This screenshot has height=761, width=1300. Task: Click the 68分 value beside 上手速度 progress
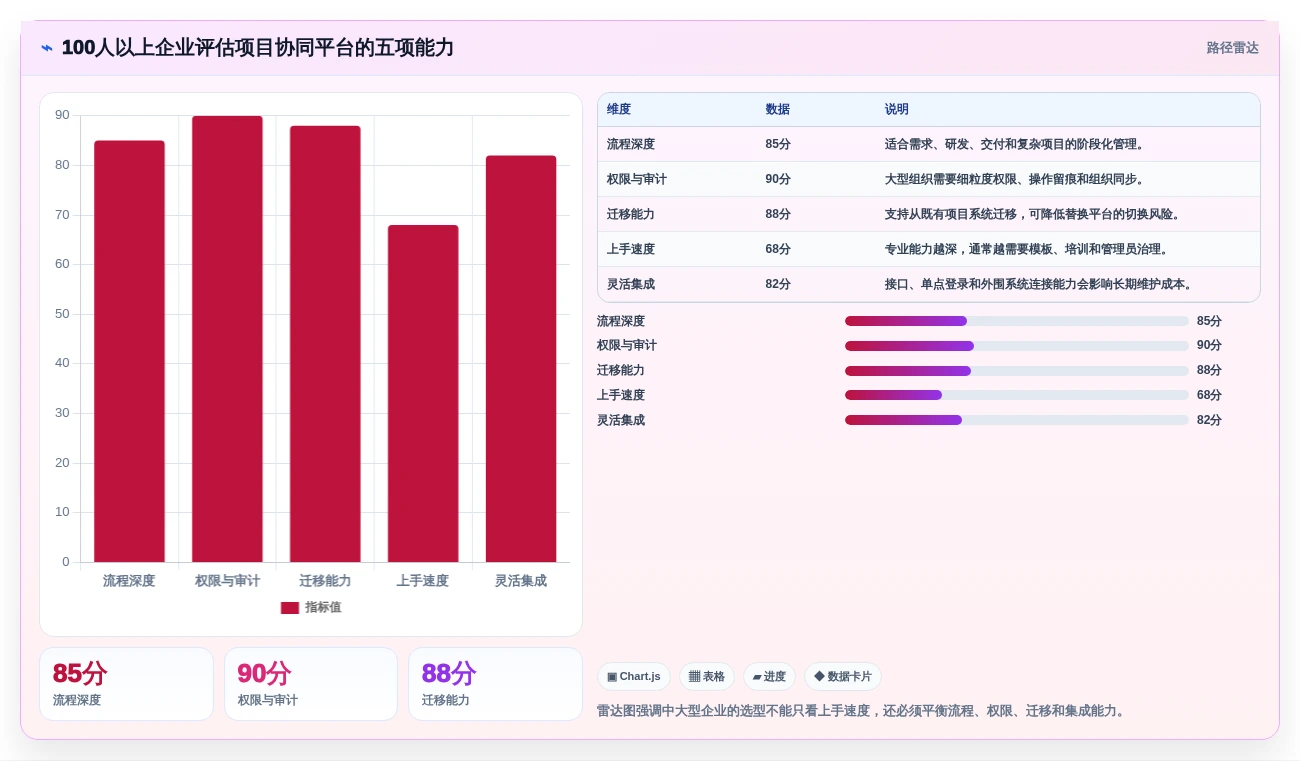point(1209,395)
